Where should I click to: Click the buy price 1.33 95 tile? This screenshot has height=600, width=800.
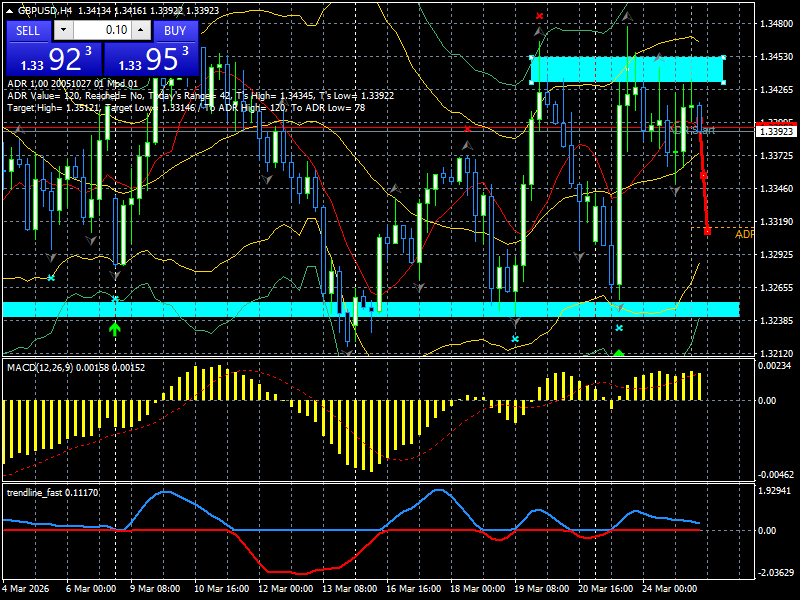pos(151,59)
